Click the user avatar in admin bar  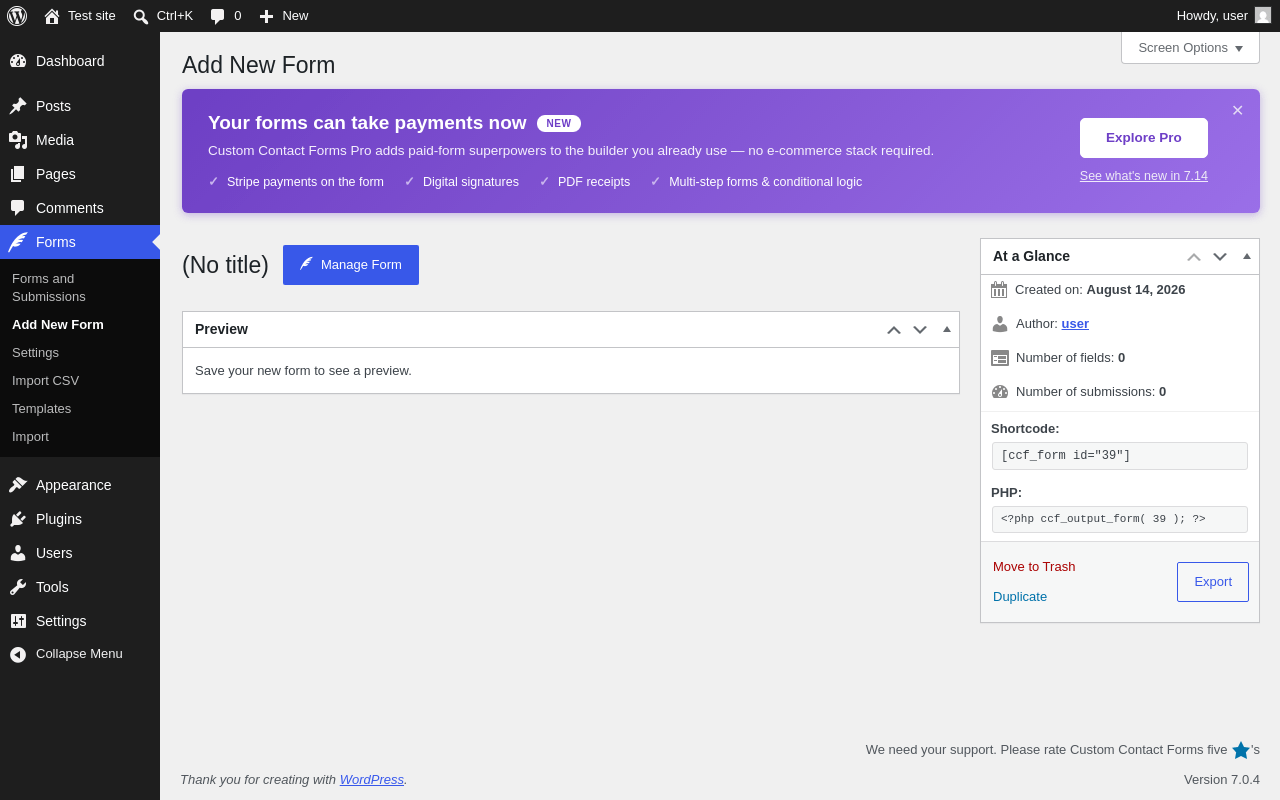click(x=1263, y=15)
